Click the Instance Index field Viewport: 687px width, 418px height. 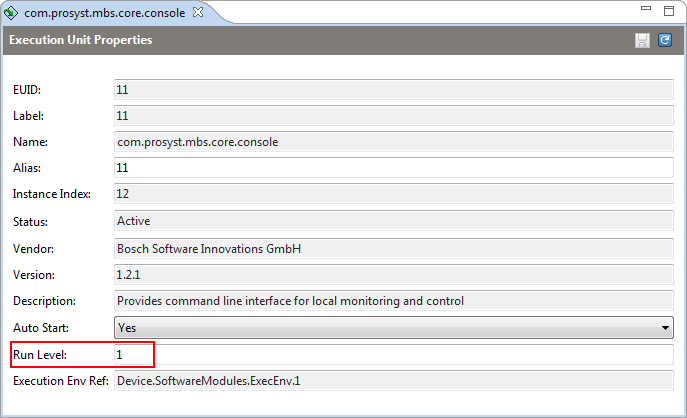click(x=393, y=194)
